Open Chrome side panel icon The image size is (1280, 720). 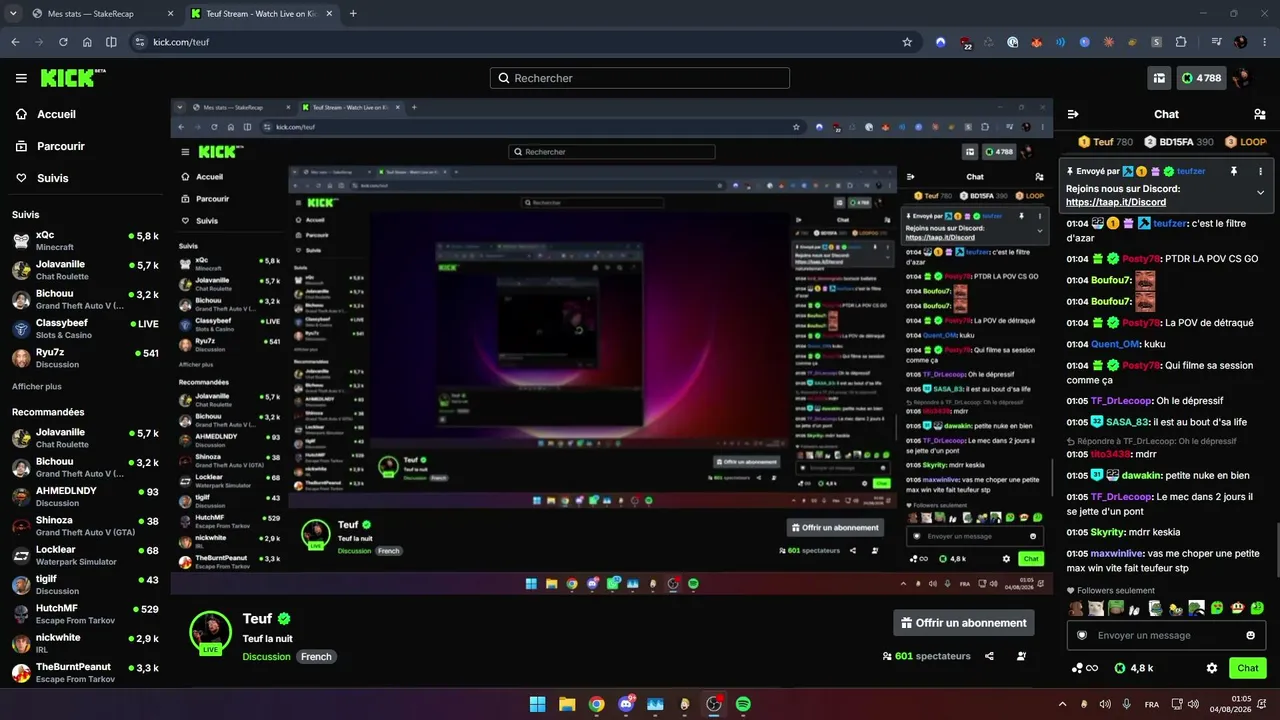point(111,42)
